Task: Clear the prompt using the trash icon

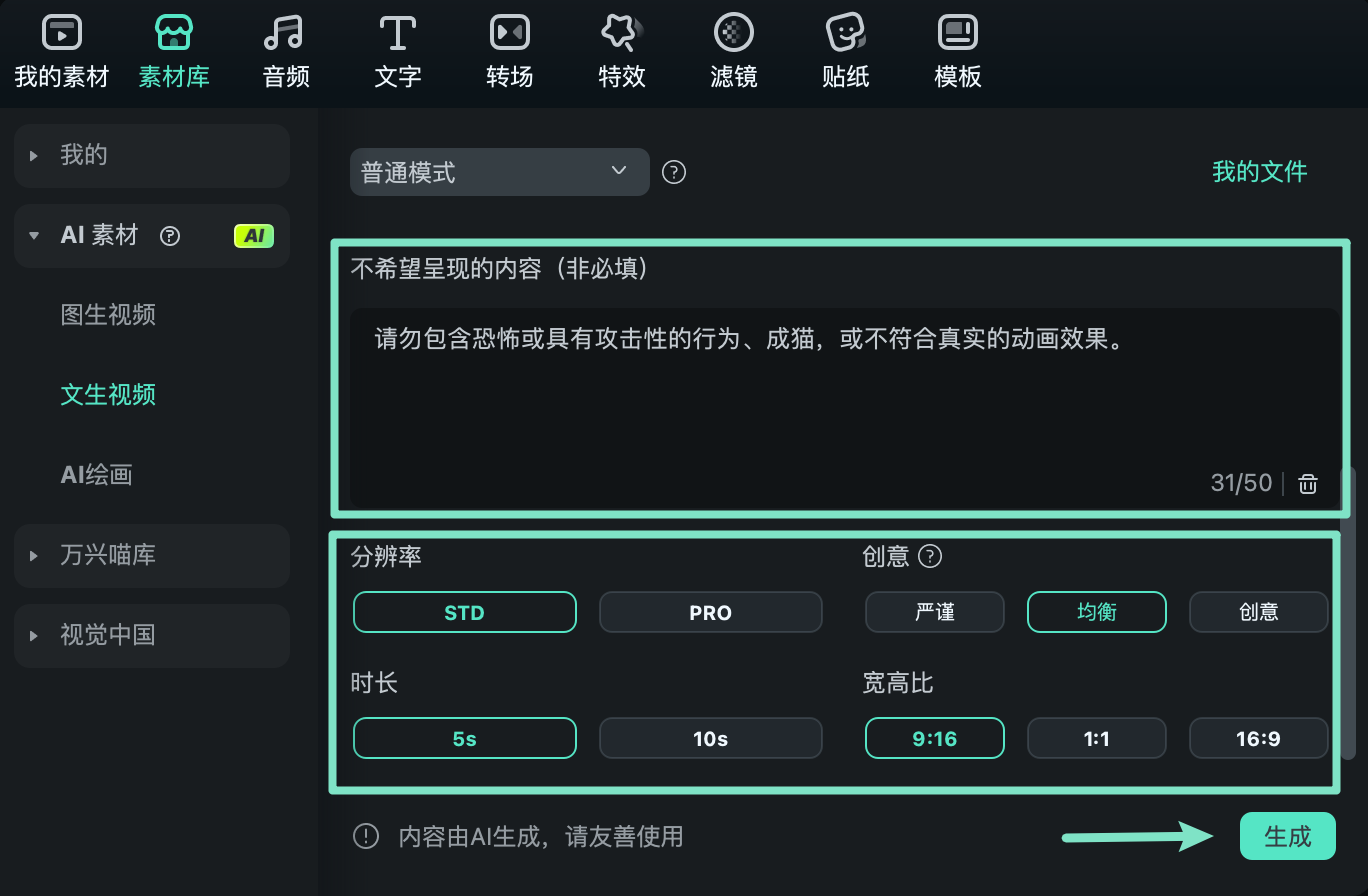Action: tap(1308, 483)
